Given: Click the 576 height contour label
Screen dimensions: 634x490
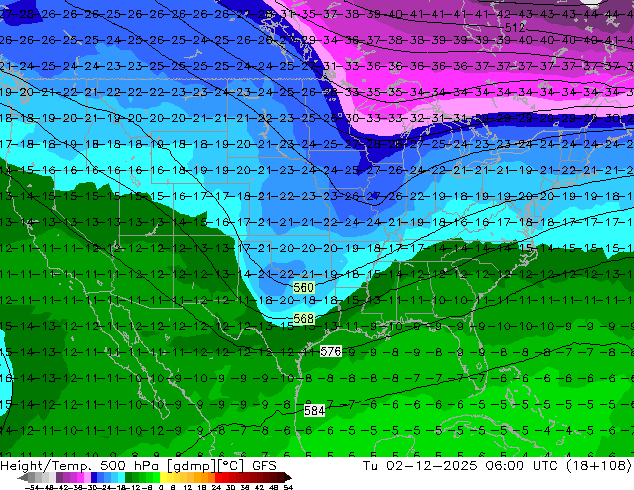Looking at the screenshot, I should pyautogui.click(x=331, y=351).
